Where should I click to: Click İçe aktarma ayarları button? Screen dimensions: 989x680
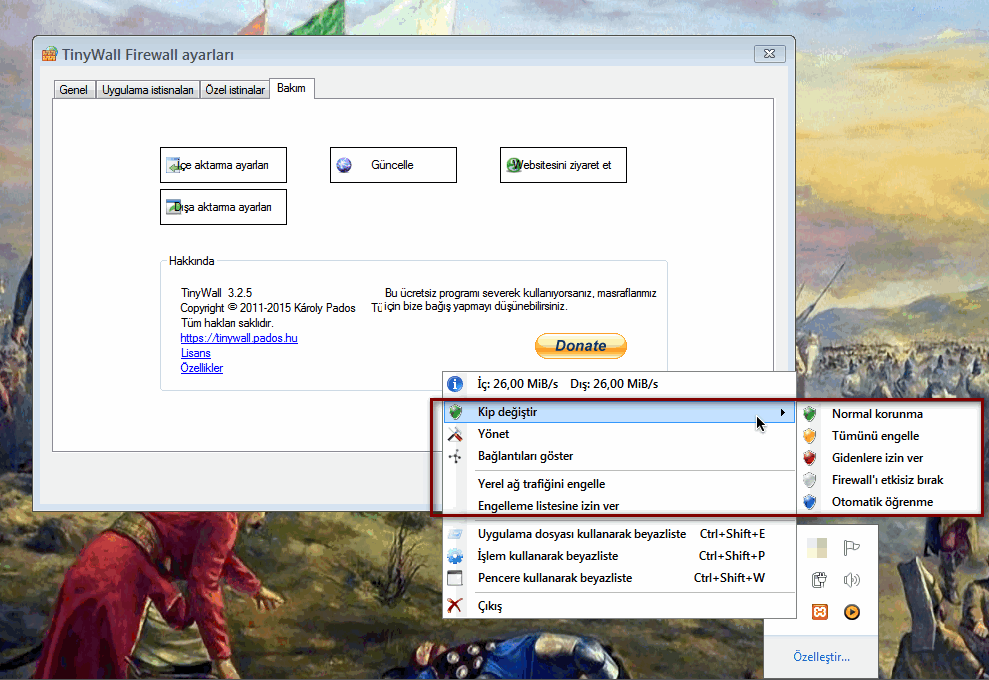click(x=223, y=165)
